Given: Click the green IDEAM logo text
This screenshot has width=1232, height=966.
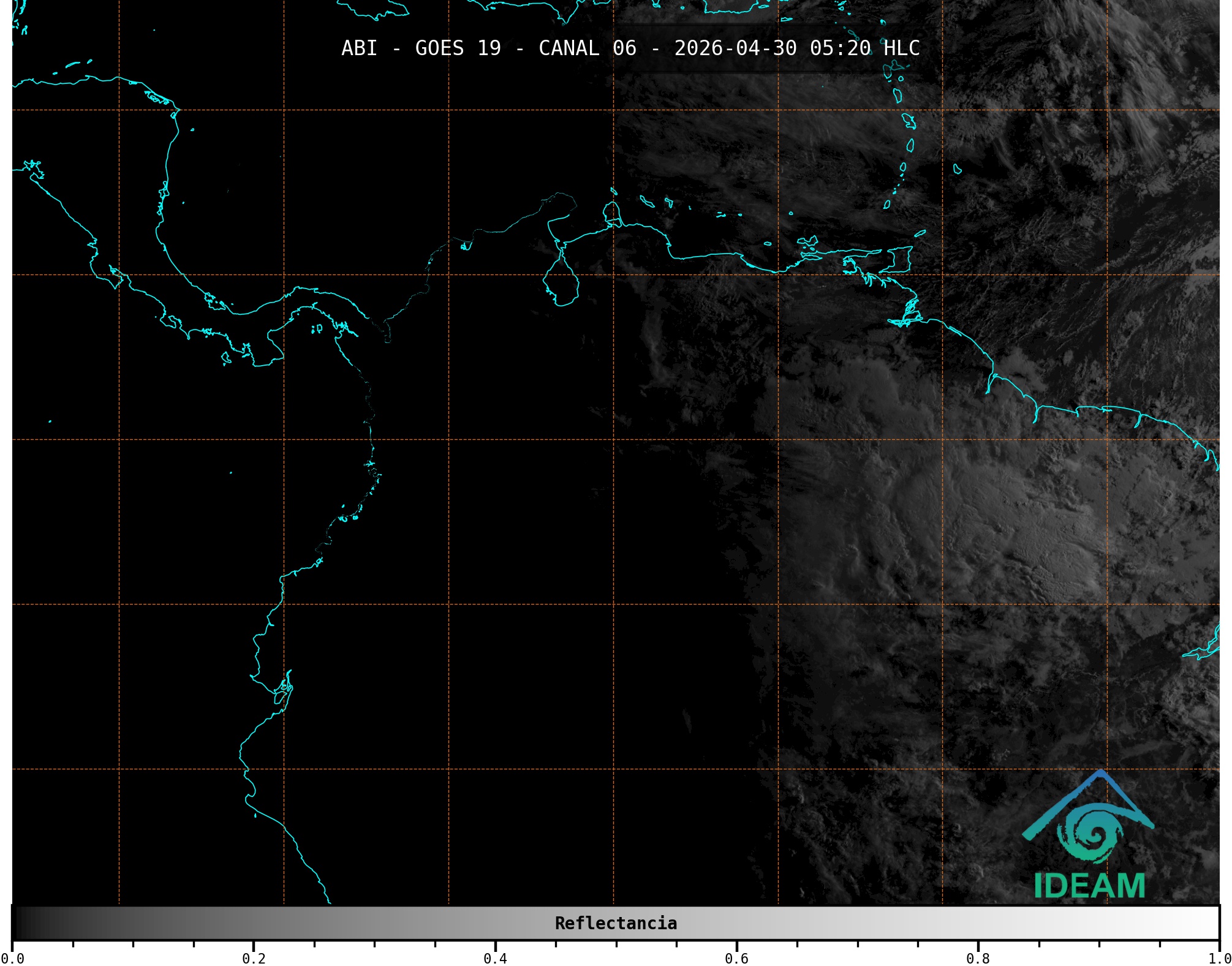Looking at the screenshot, I should pos(1089,886).
